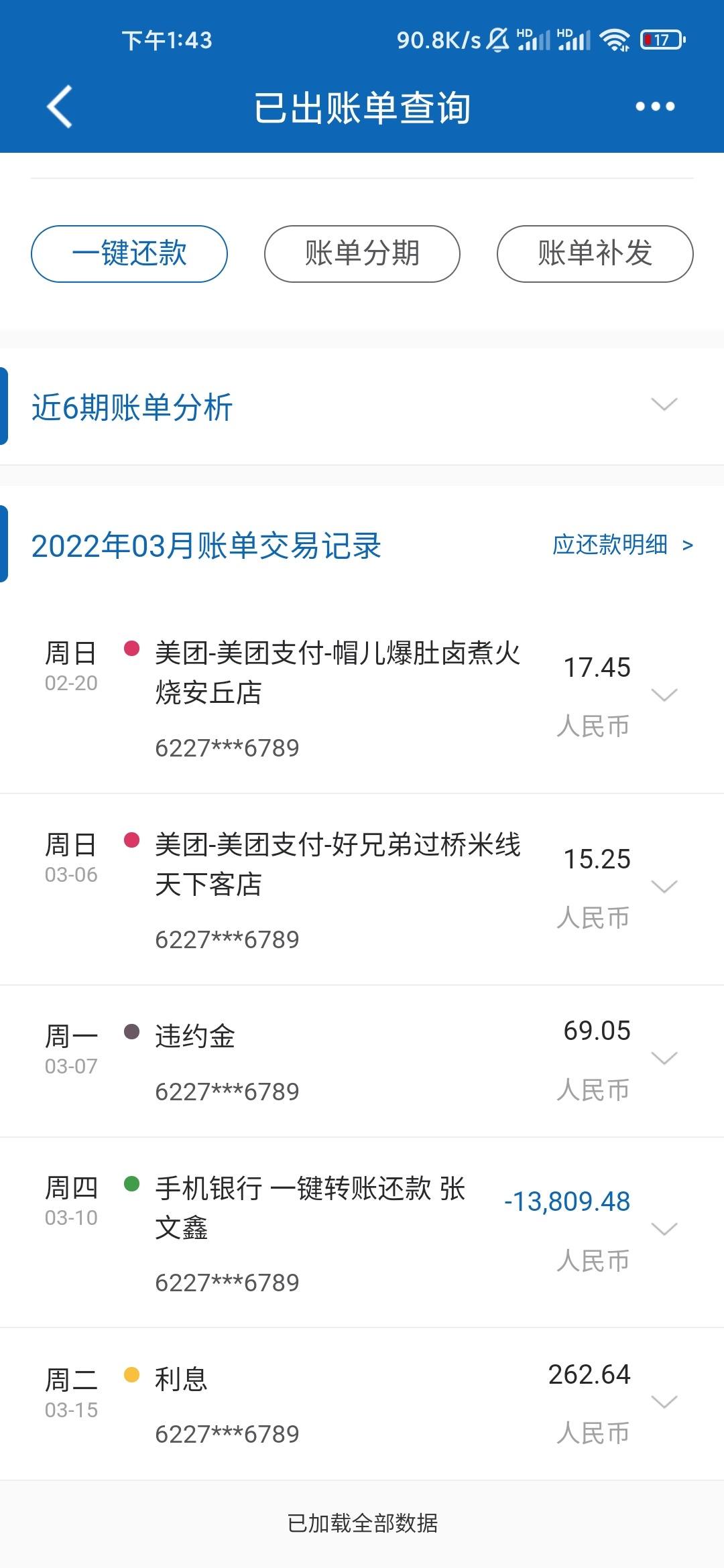The image size is (724, 1568).
Task: Tap the gray dot beside the 违约金 entry
Action: (x=131, y=1031)
